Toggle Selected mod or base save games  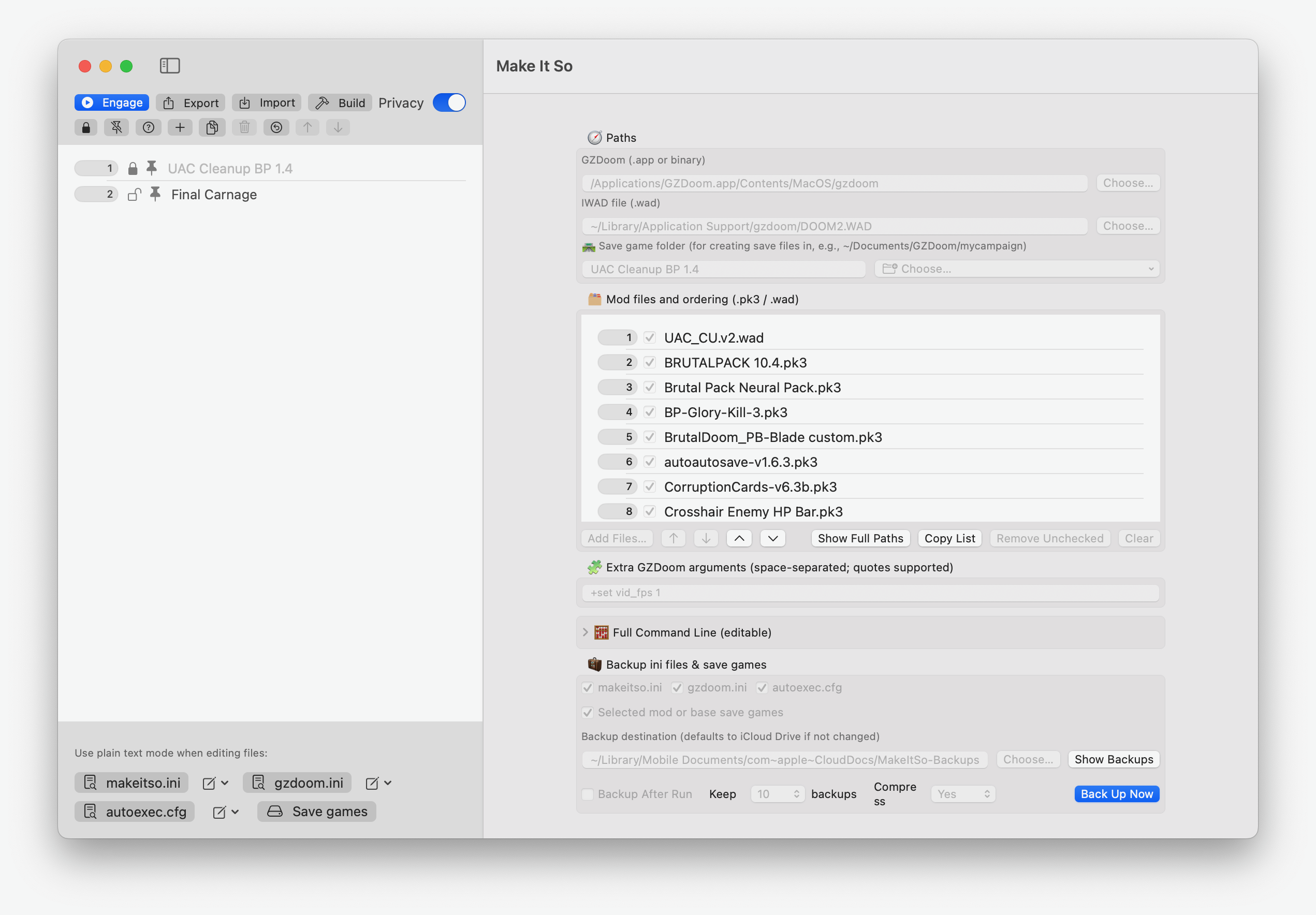coord(588,713)
